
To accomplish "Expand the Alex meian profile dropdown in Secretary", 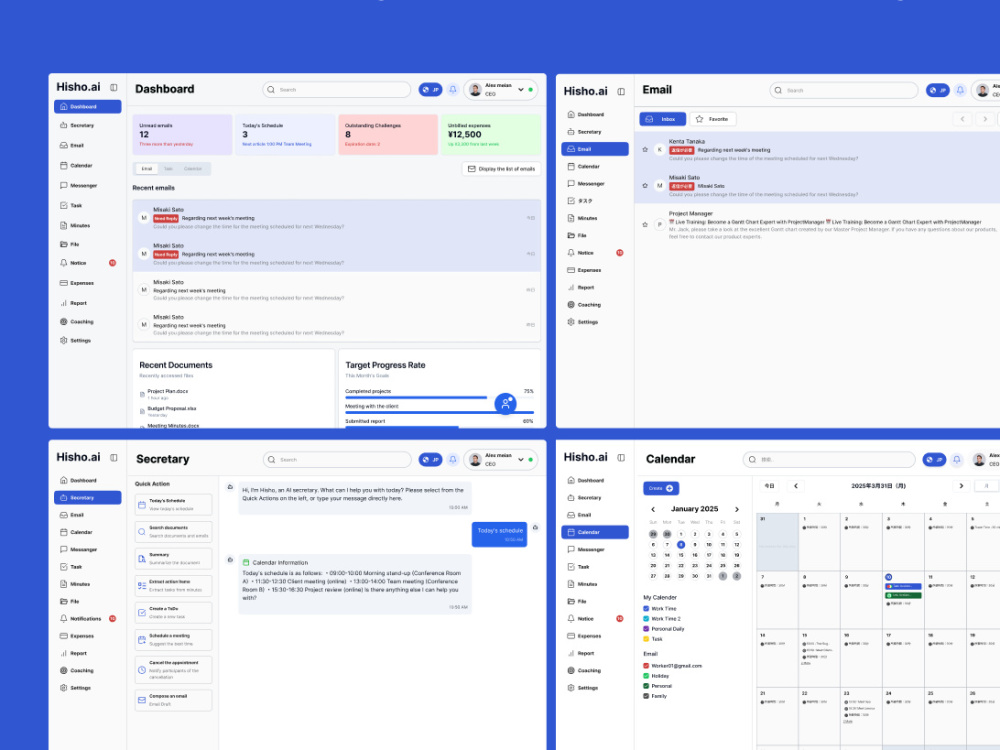I will click(x=520, y=459).
